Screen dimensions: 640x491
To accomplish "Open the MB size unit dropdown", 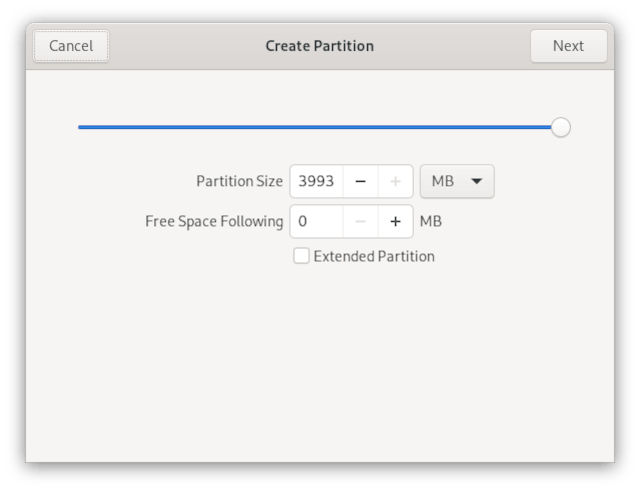I will click(457, 182).
